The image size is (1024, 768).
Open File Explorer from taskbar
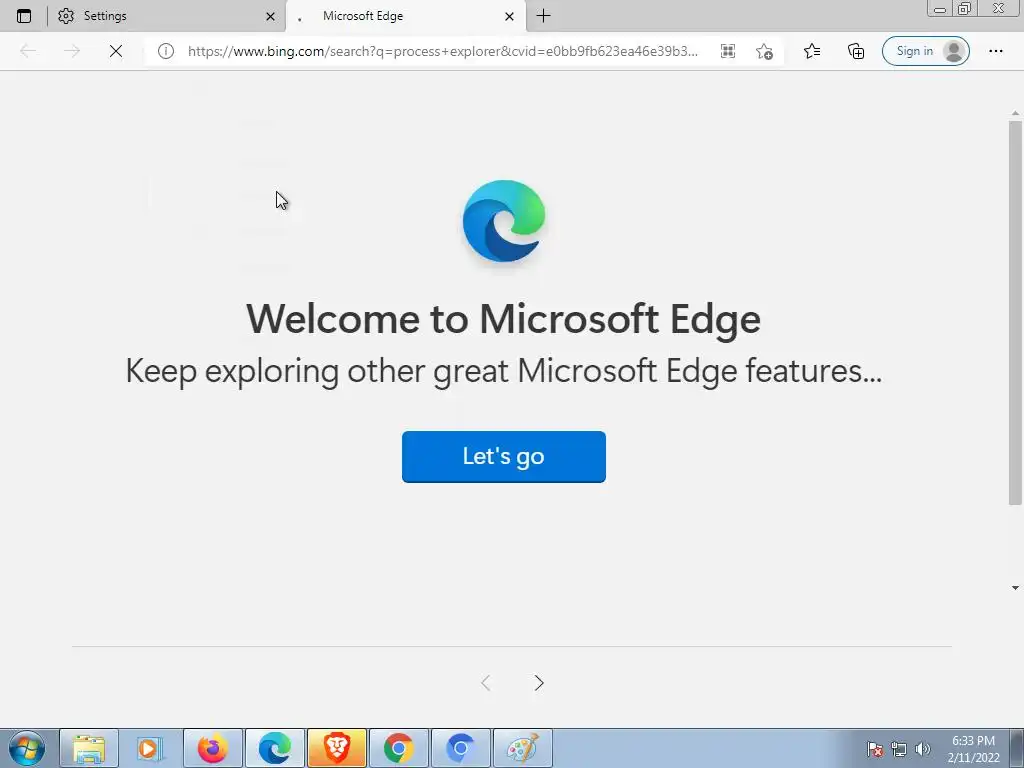89,748
